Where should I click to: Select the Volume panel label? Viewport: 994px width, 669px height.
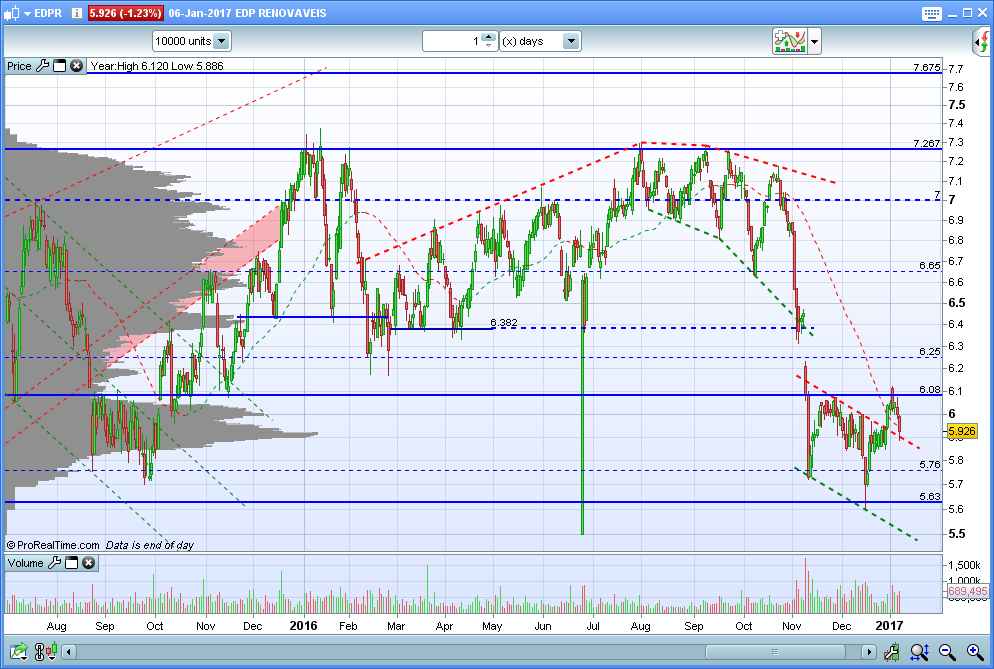click(x=25, y=563)
